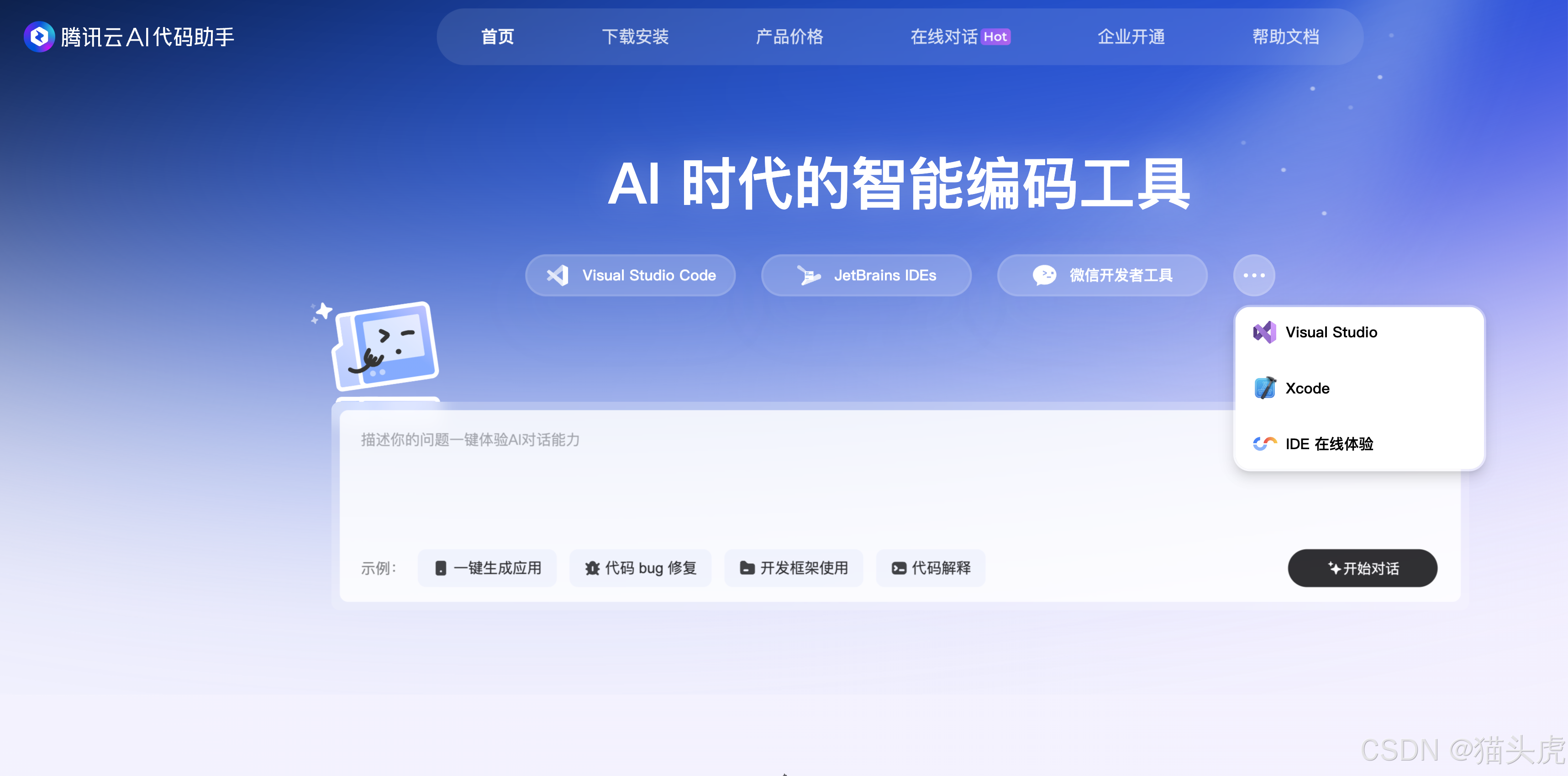The image size is (1568, 776).
Task: Click the WeChat developer tools icon
Action: [1045, 276]
